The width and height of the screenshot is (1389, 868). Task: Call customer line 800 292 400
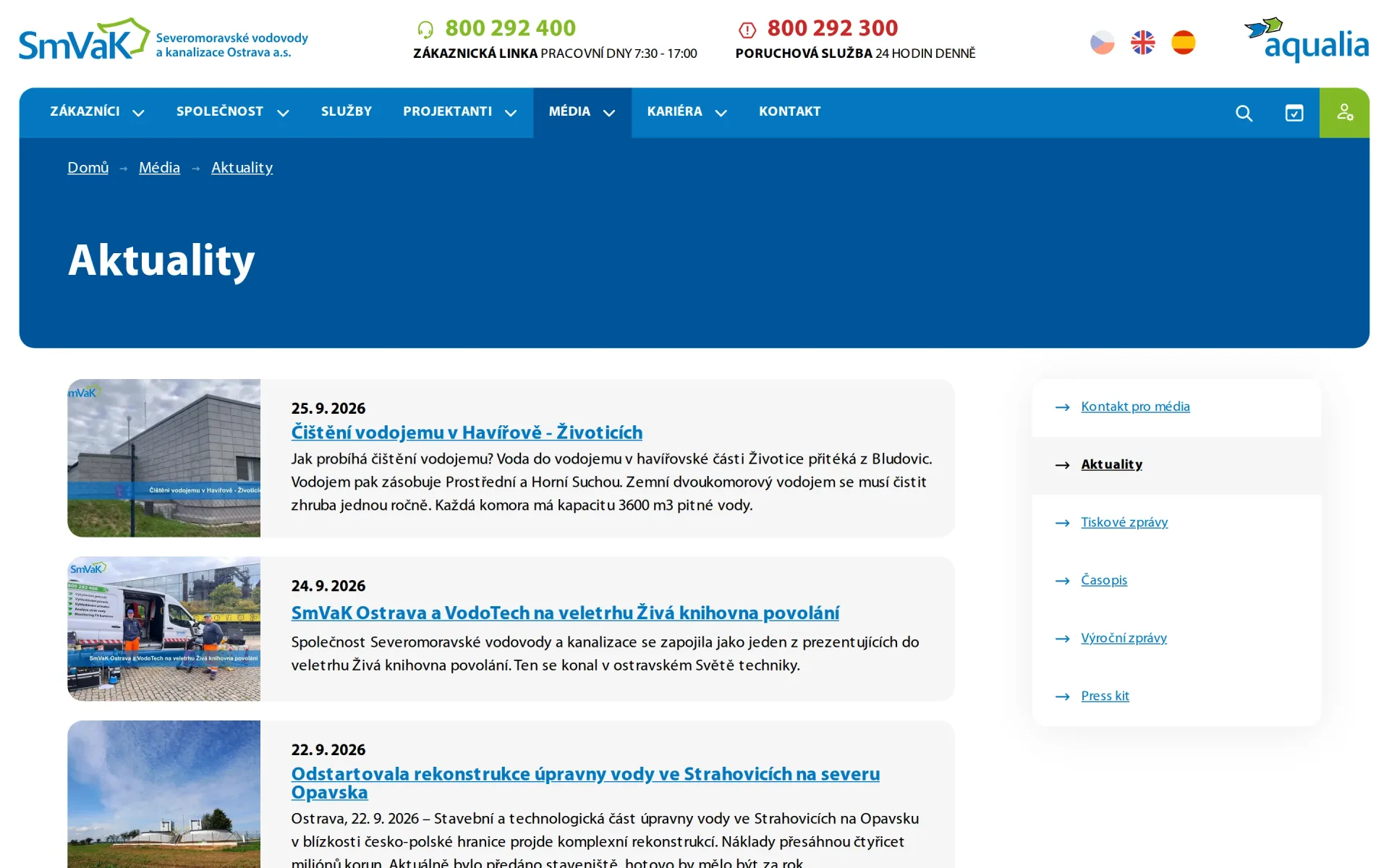tap(511, 28)
